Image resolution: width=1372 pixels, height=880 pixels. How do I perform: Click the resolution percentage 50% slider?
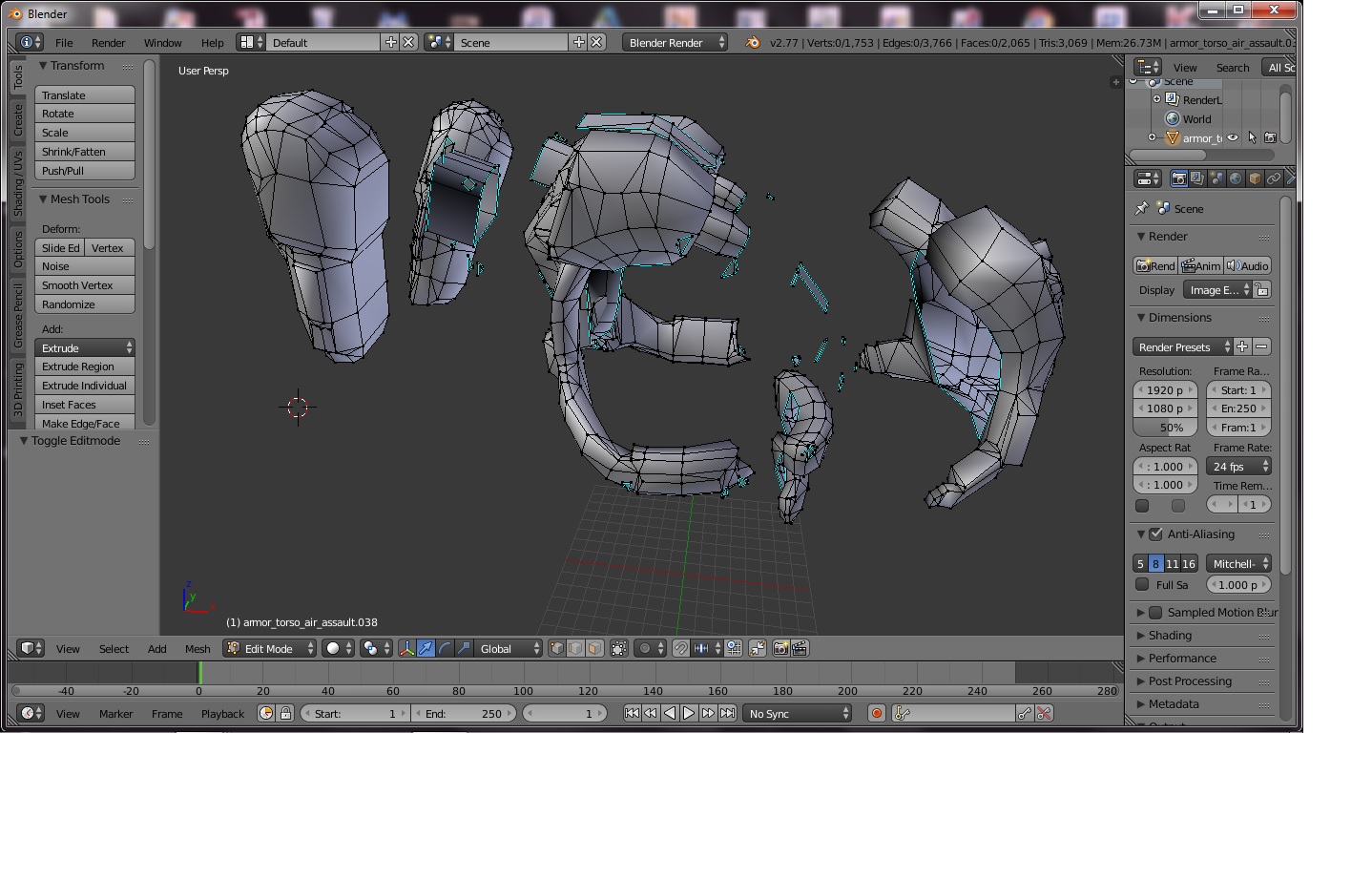point(1165,428)
